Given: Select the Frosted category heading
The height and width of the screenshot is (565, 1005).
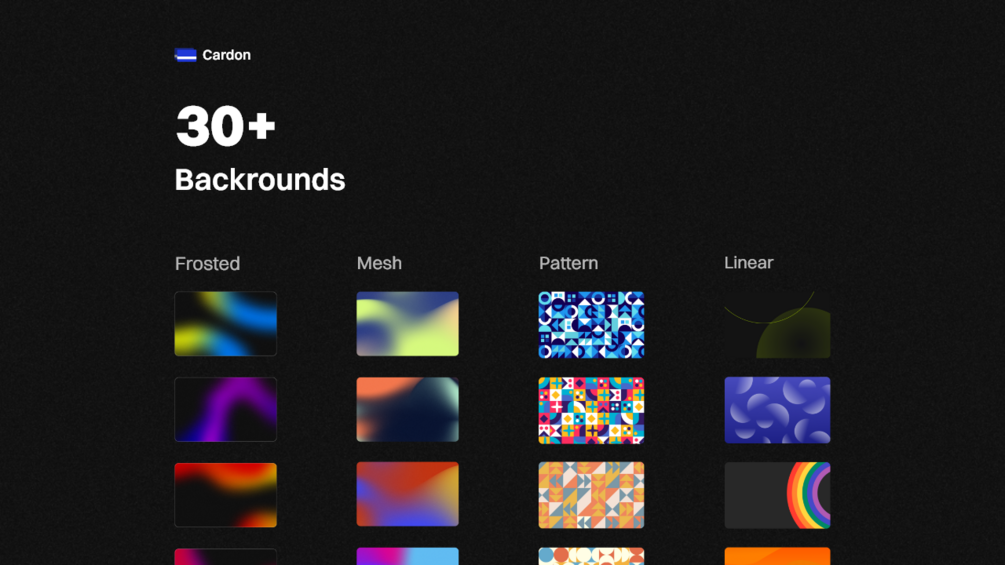Looking at the screenshot, I should (208, 263).
